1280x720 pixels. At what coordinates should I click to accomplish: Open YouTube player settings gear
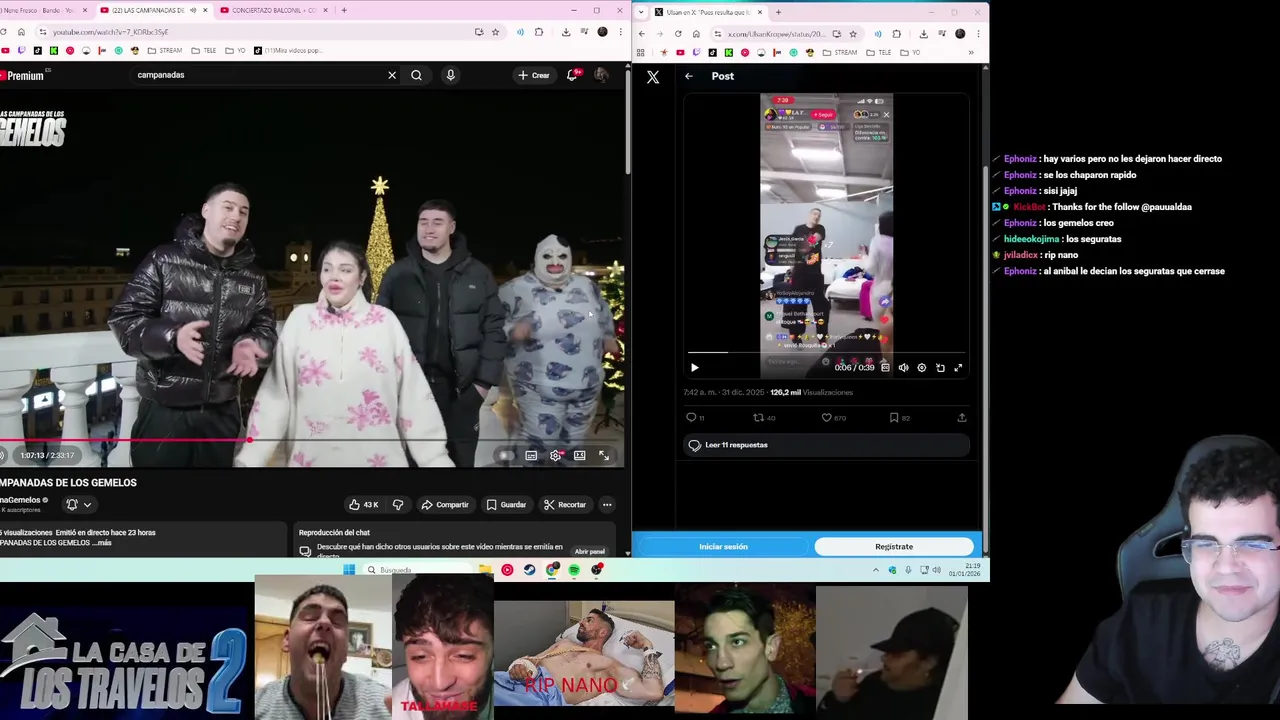click(x=555, y=456)
